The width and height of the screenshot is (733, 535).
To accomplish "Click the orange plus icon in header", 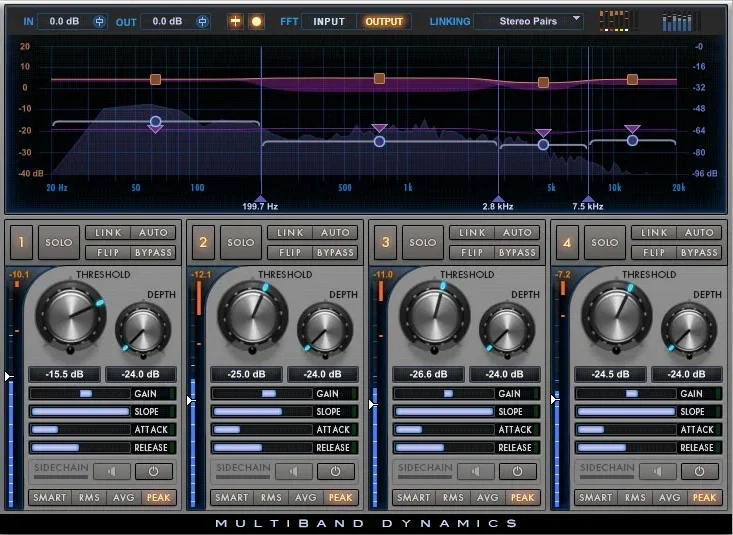I will tap(235, 21).
